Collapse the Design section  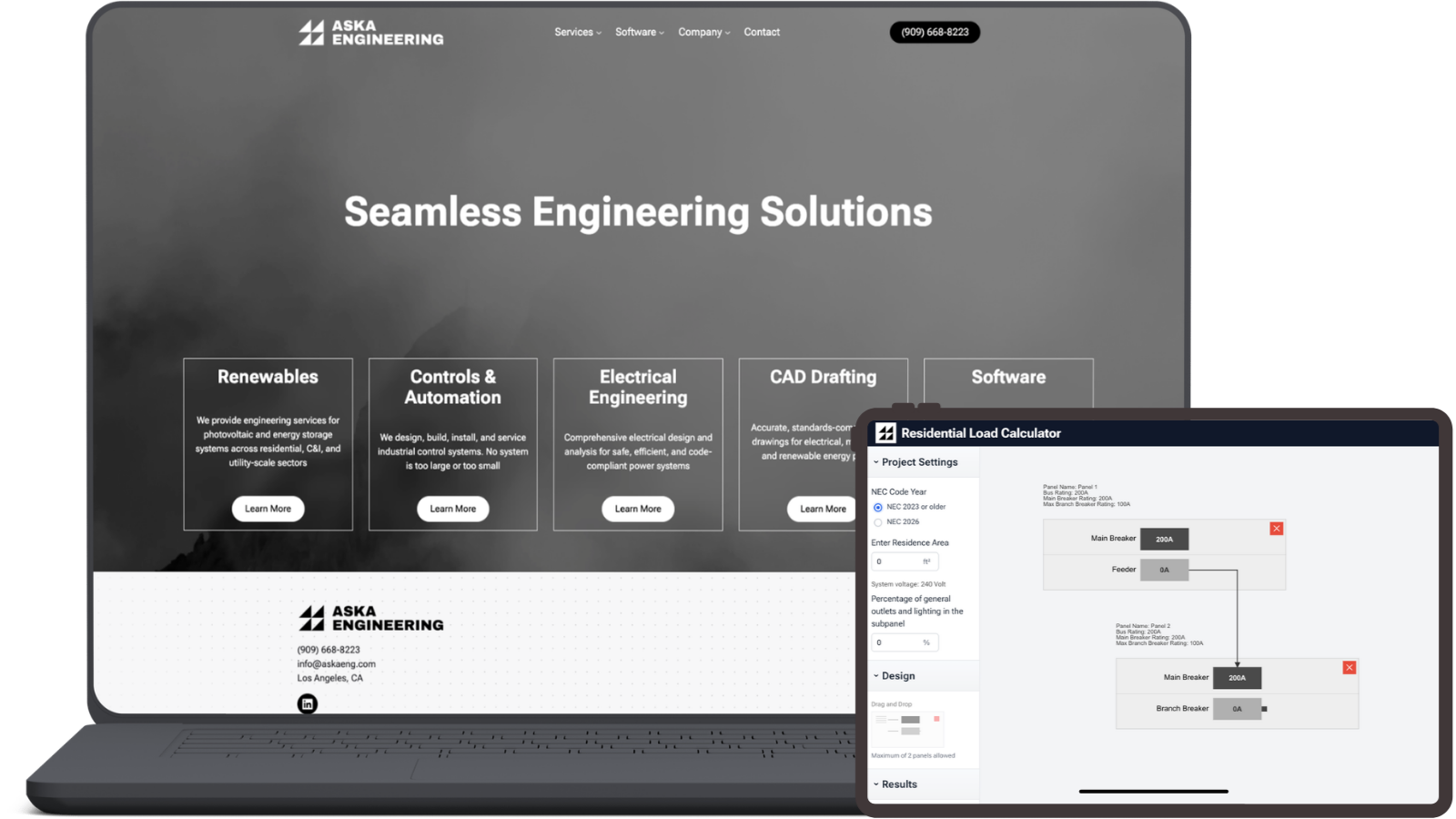[x=897, y=676]
